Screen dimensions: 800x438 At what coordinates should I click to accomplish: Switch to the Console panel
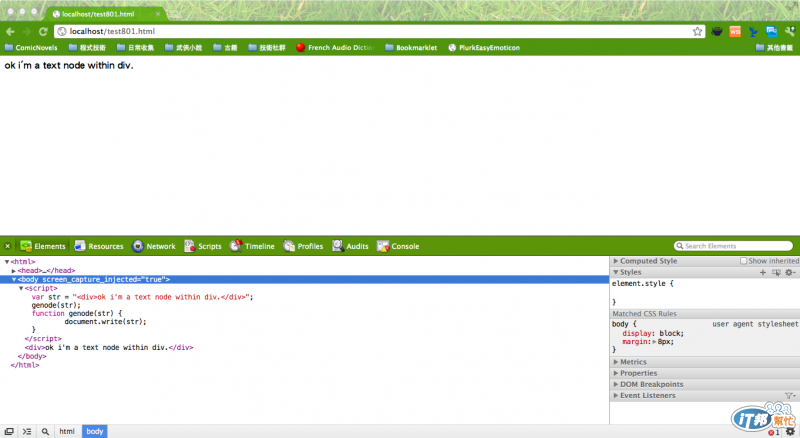398,246
